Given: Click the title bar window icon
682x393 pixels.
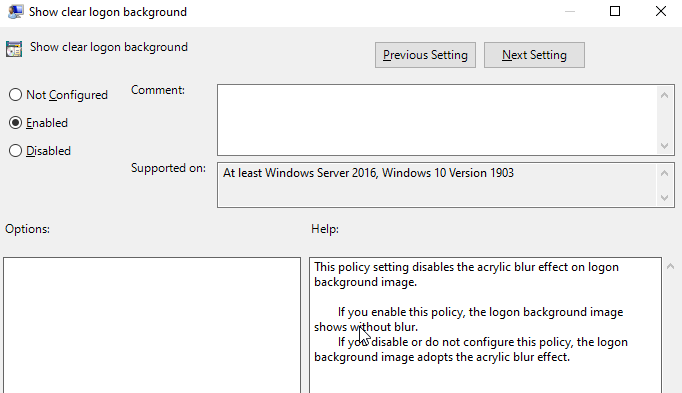Looking at the screenshot, I should 16,11.
